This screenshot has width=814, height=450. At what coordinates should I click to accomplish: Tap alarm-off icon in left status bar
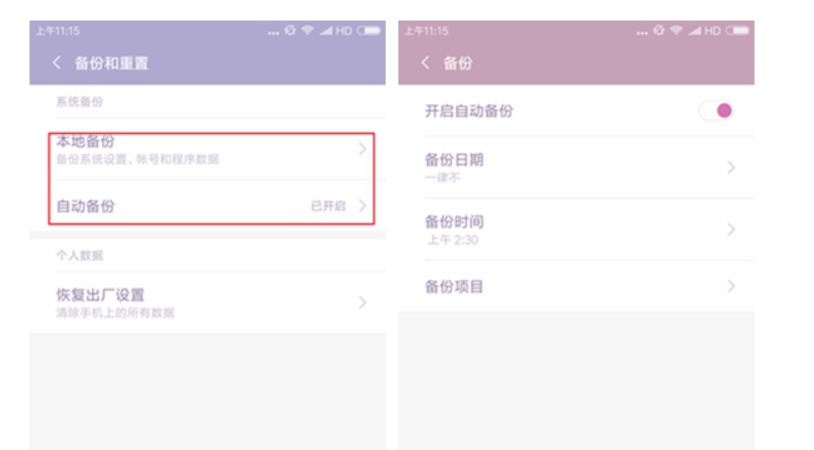point(290,31)
